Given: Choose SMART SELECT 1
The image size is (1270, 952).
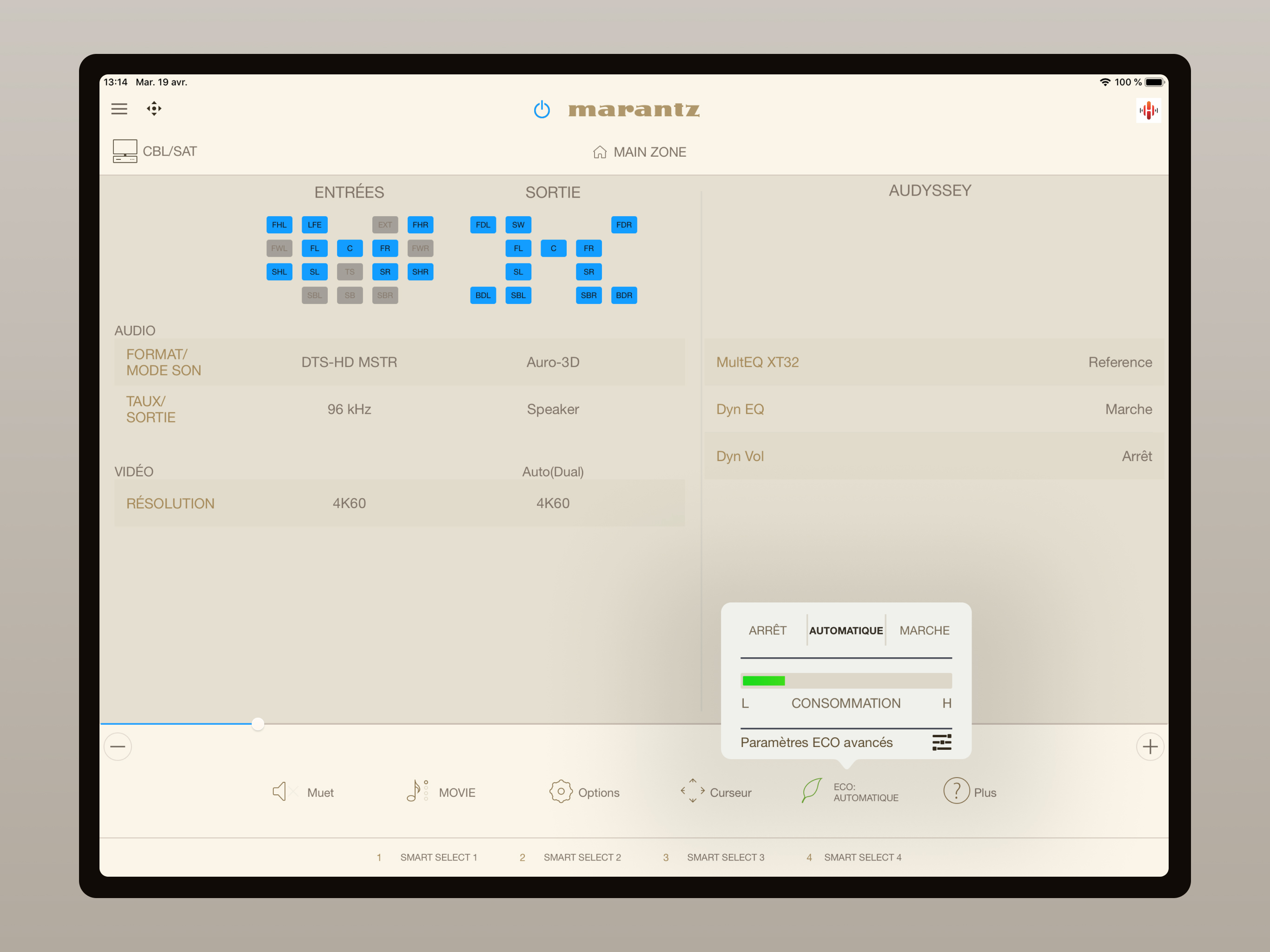Looking at the screenshot, I should [438, 857].
